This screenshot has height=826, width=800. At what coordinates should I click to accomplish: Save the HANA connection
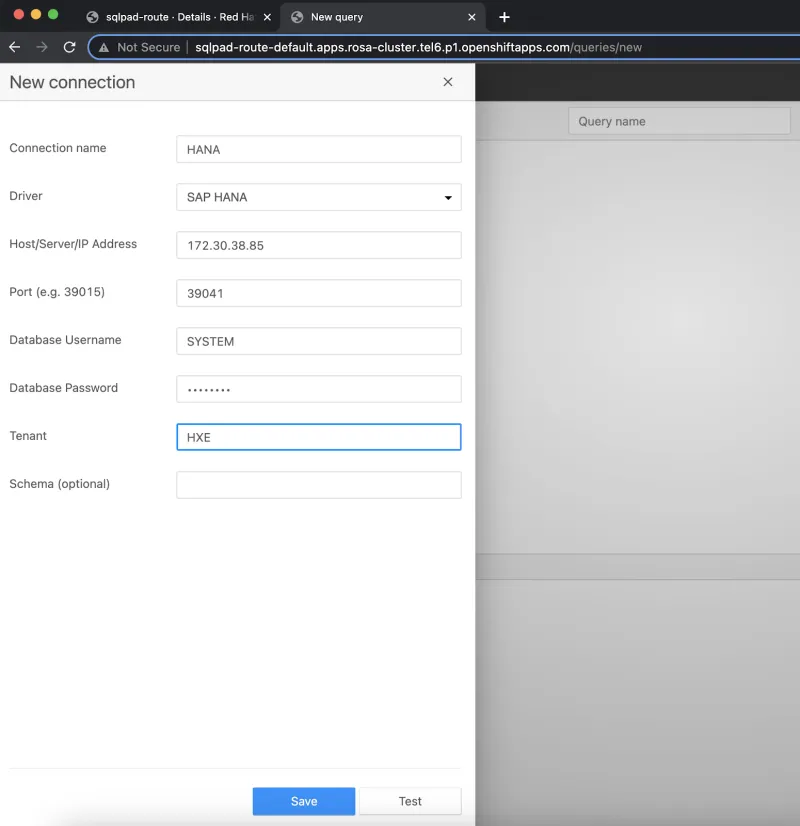(303, 800)
